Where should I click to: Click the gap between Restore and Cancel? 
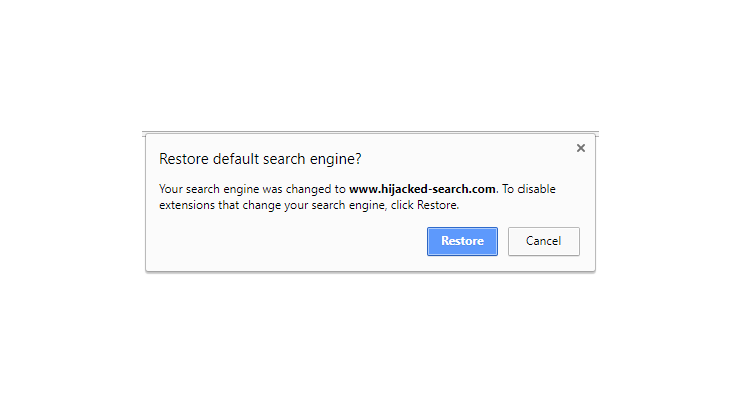click(x=503, y=241)
